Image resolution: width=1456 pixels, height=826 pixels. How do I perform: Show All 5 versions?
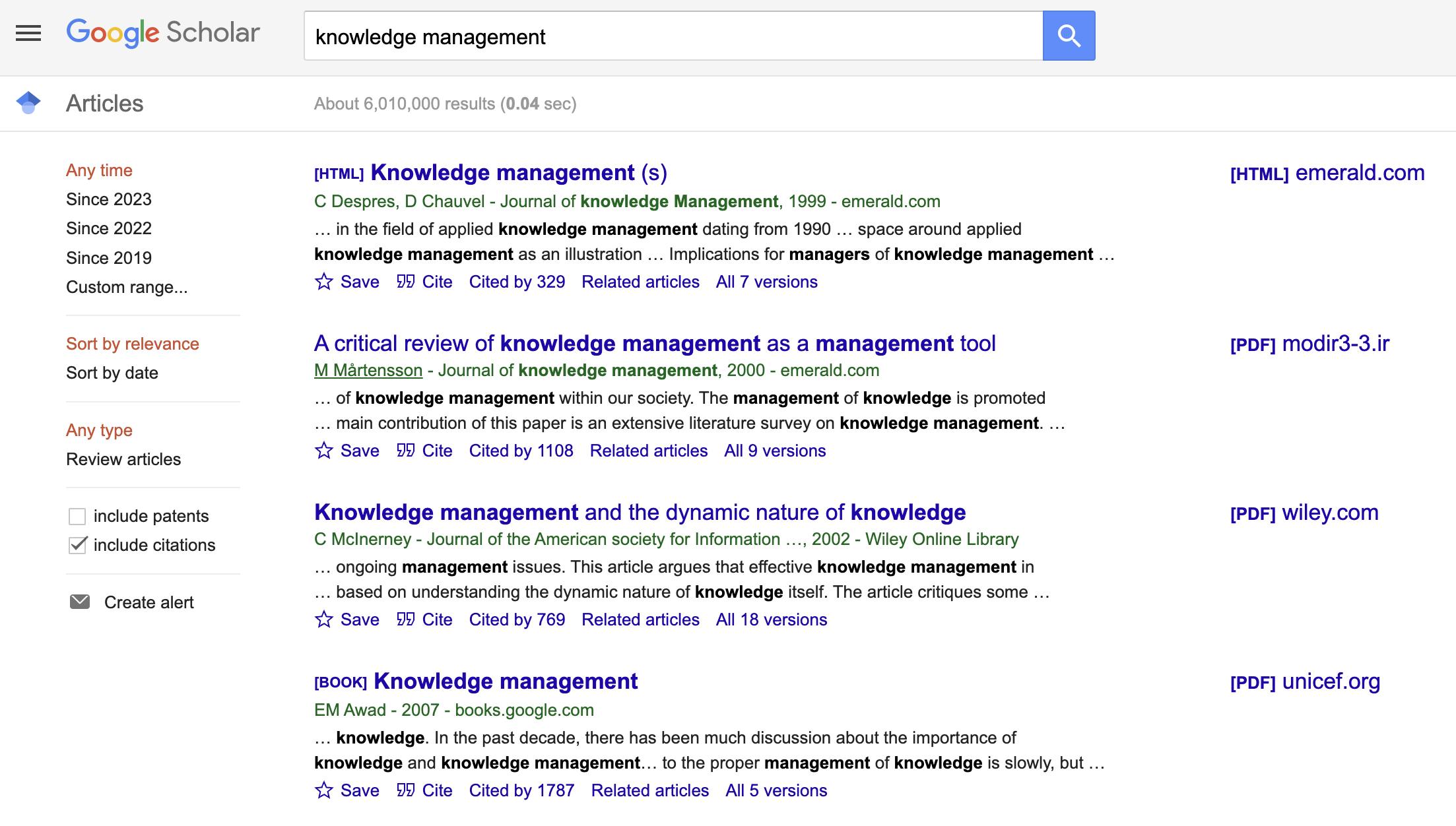pyautogui.click(x=776, y=790)
